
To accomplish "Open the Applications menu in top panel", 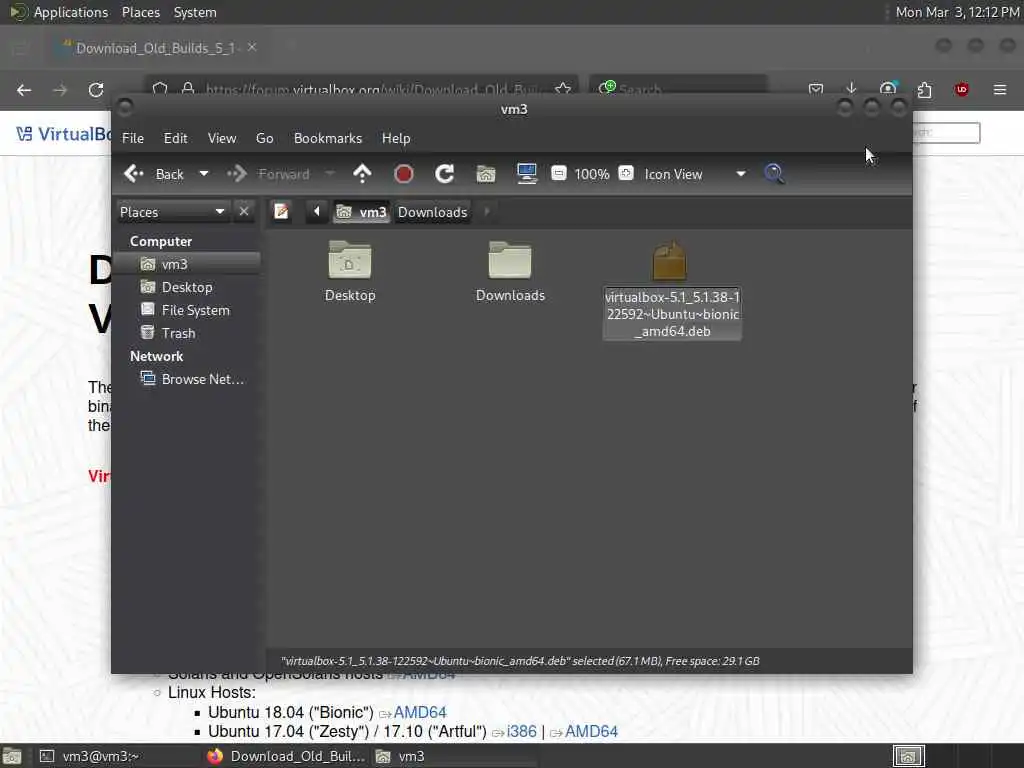I will (71, 12).
